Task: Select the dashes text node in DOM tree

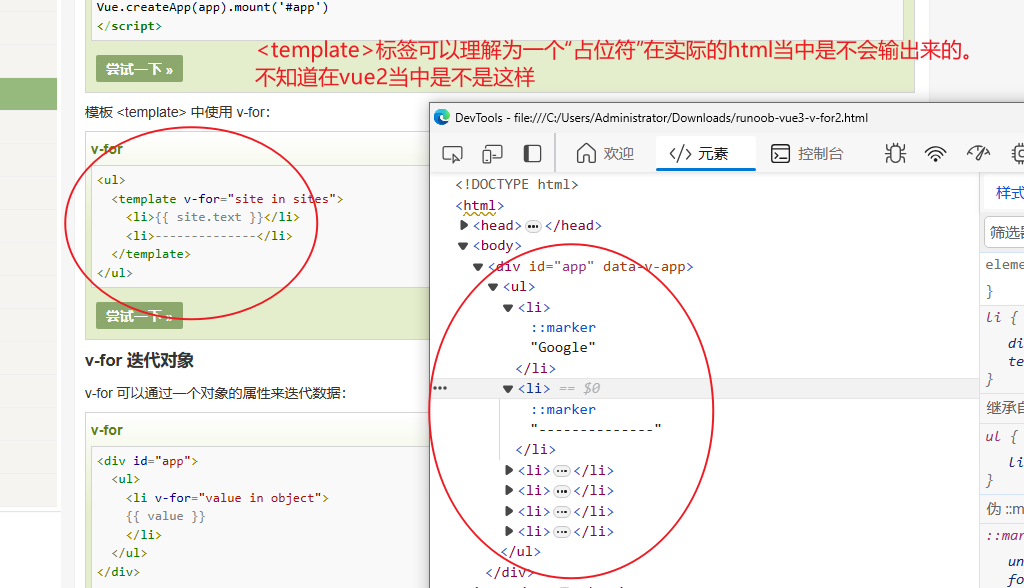Action: tap(596, 429)
